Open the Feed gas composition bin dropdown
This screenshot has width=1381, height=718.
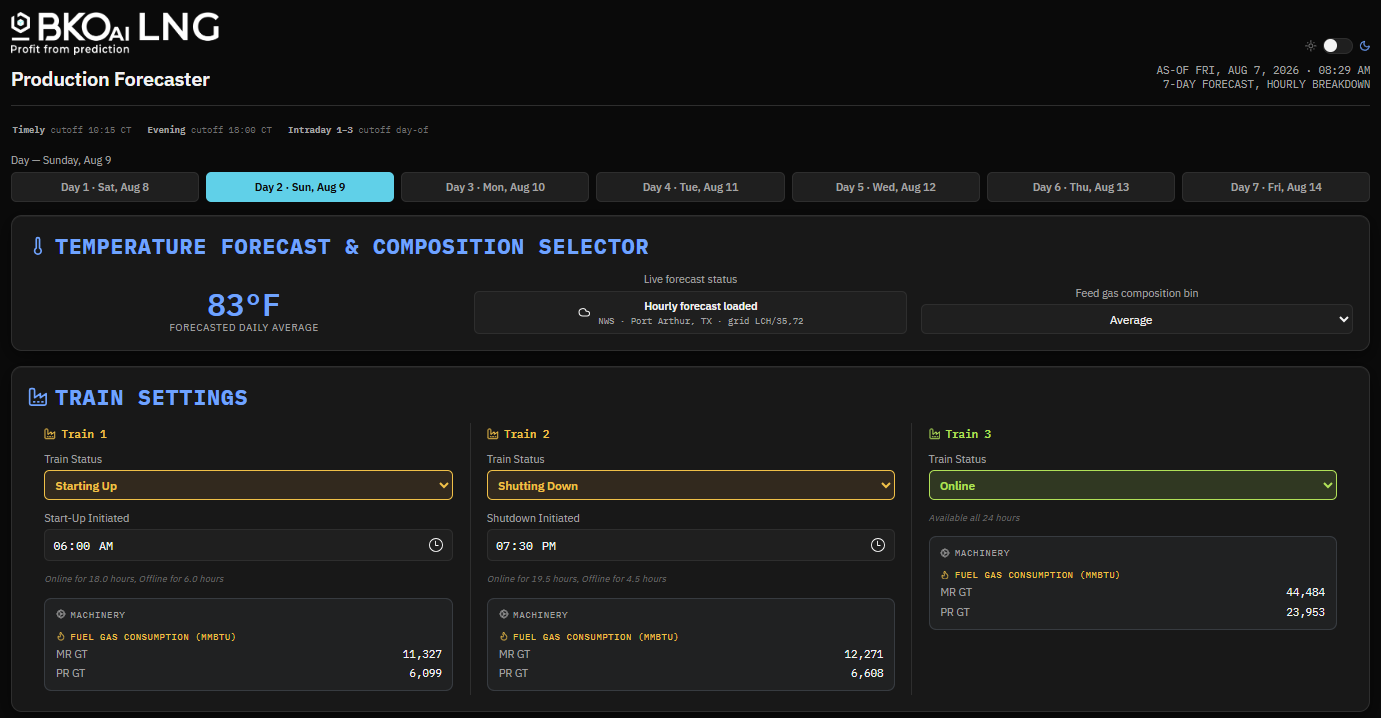coord(1137,320)
